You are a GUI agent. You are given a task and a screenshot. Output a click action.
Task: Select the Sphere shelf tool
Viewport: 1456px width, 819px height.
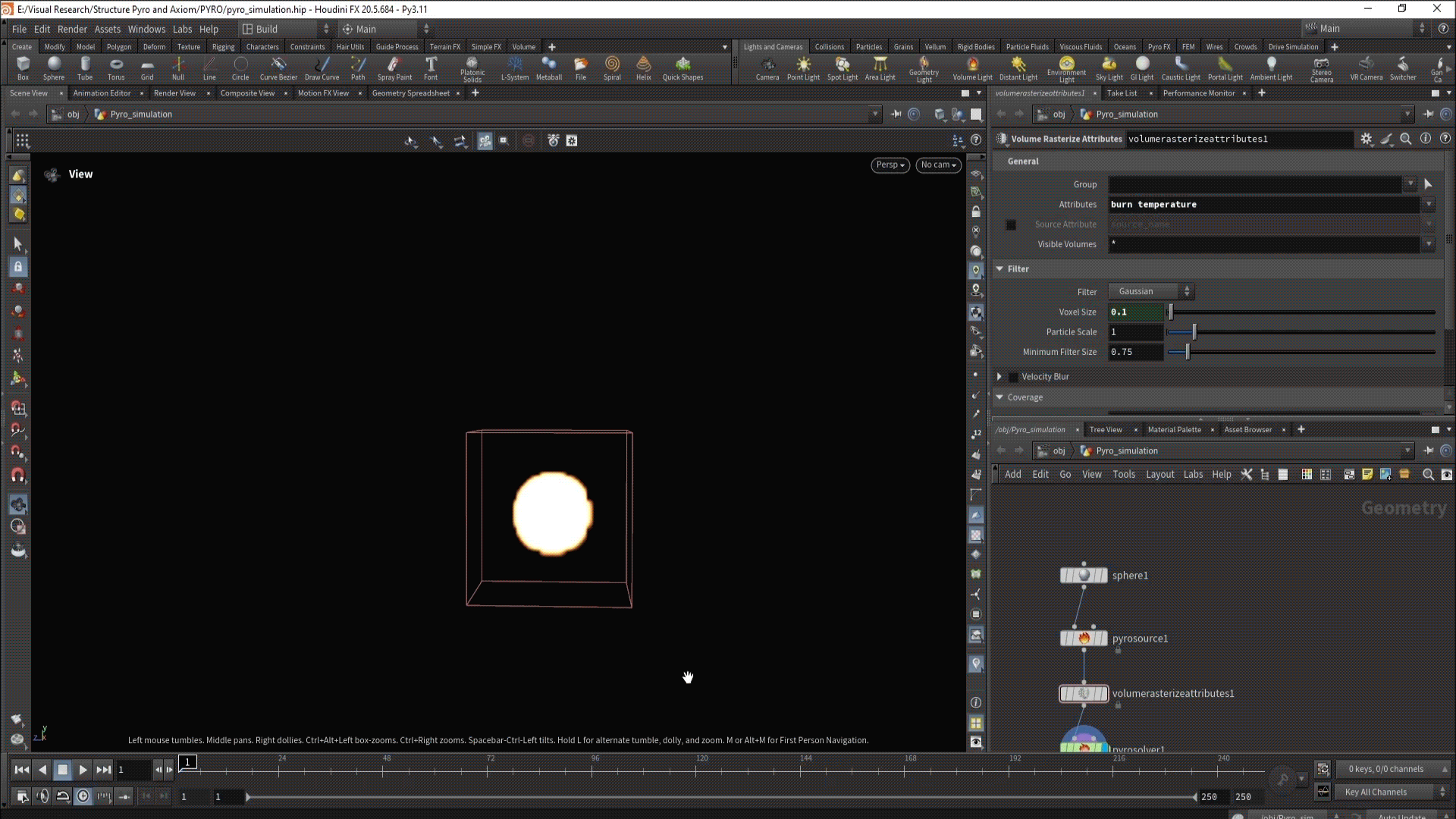point(54,67)
